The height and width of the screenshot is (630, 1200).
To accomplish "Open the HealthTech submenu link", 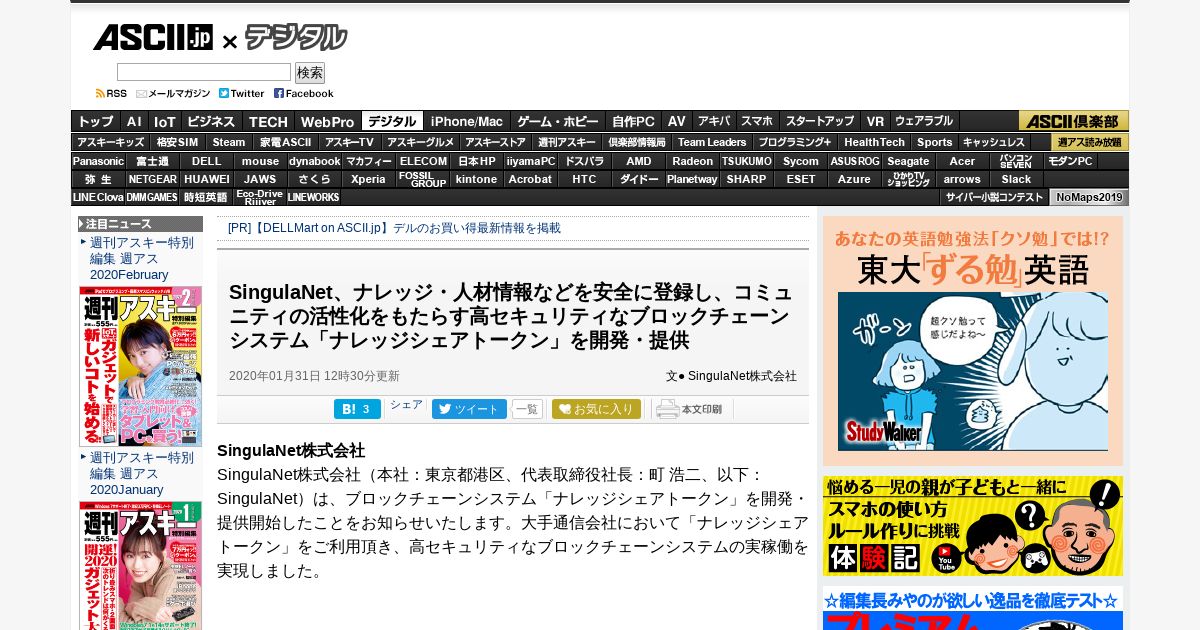I will click(874, 142).
